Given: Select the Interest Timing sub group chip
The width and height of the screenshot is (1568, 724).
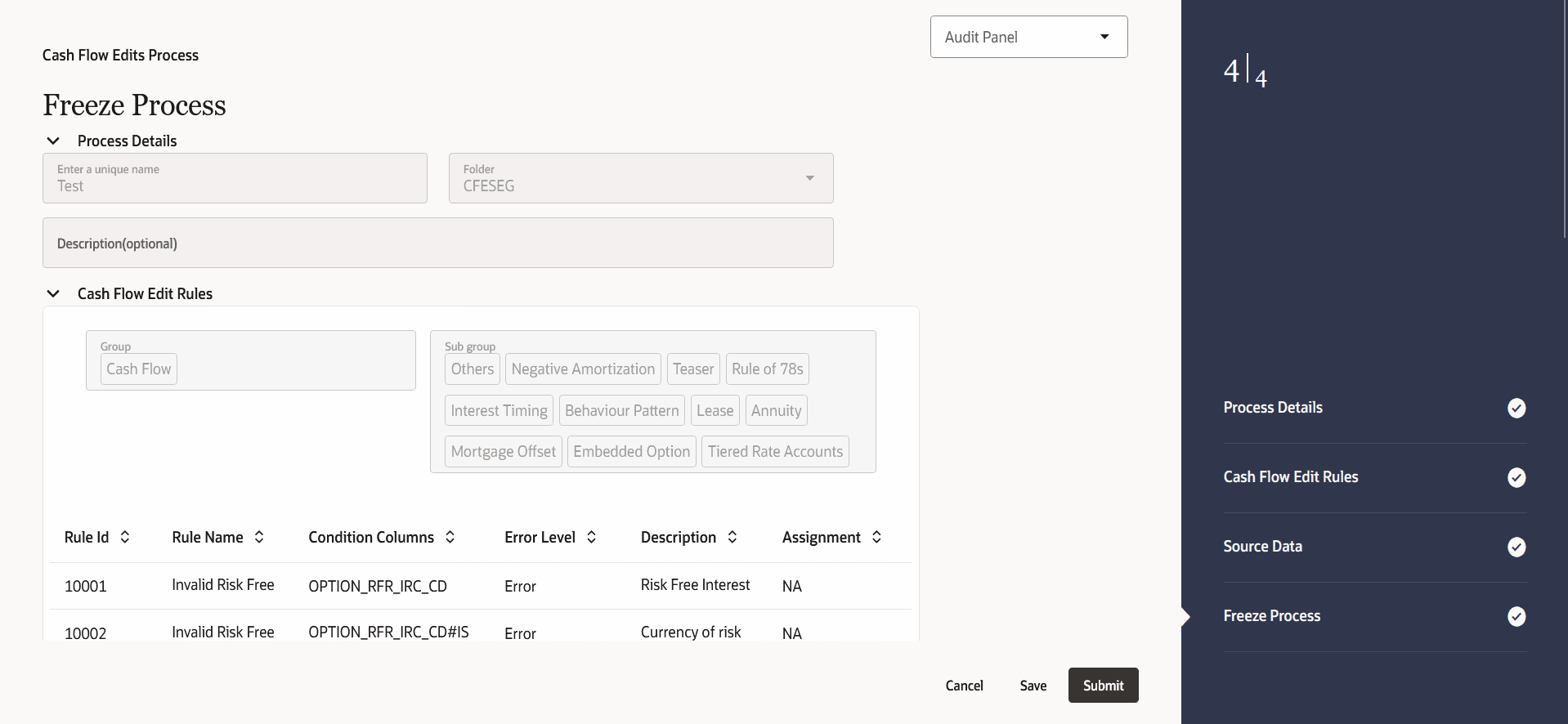Looking at the screenshot, I should [x=499, y=410].
